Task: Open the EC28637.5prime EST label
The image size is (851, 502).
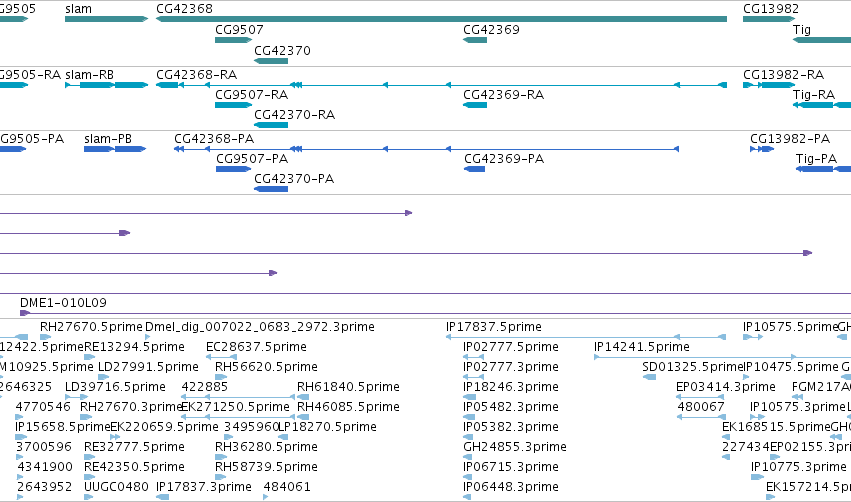Action: point(256,347)
